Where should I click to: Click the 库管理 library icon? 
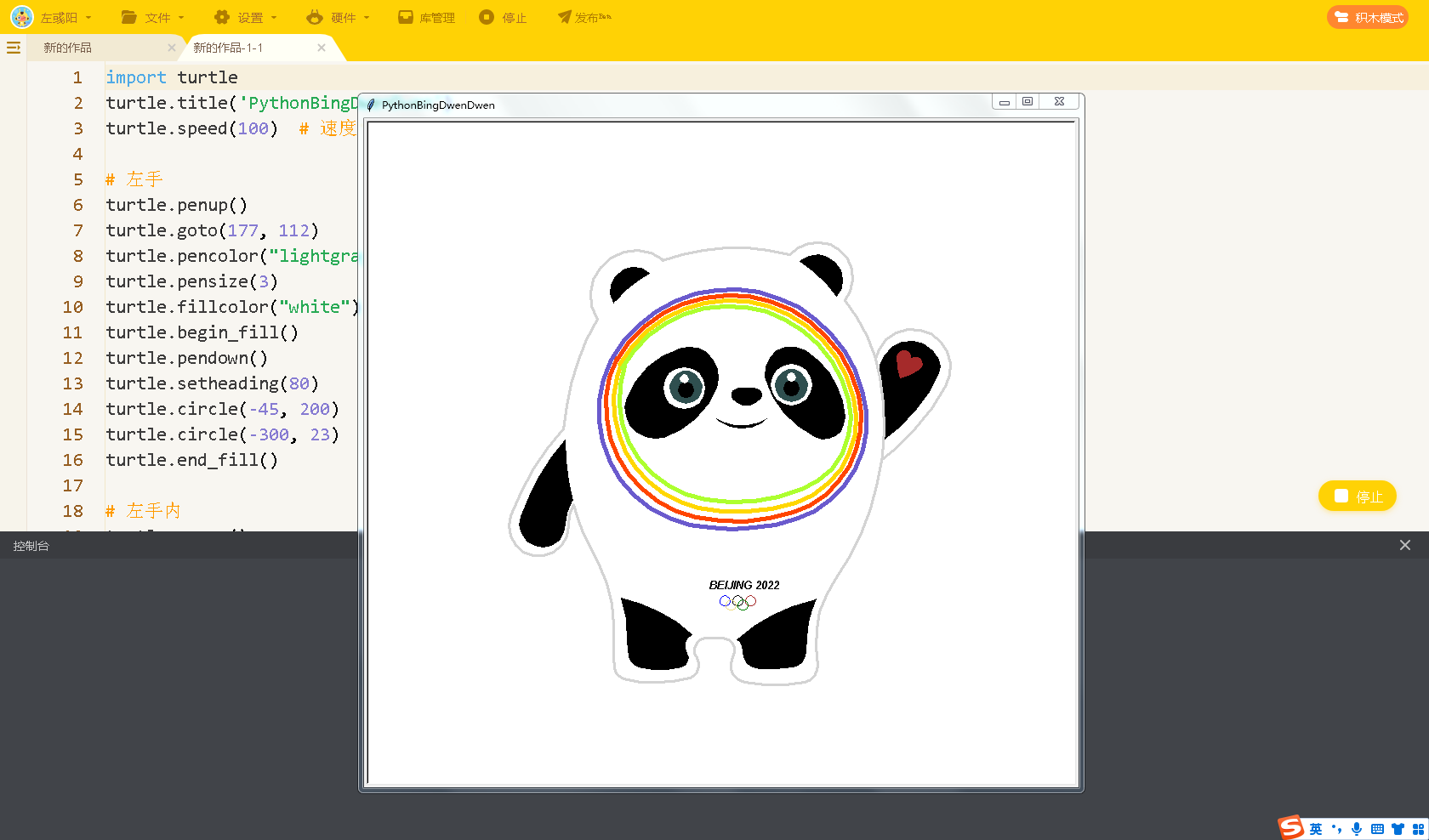tap(406, 17)
